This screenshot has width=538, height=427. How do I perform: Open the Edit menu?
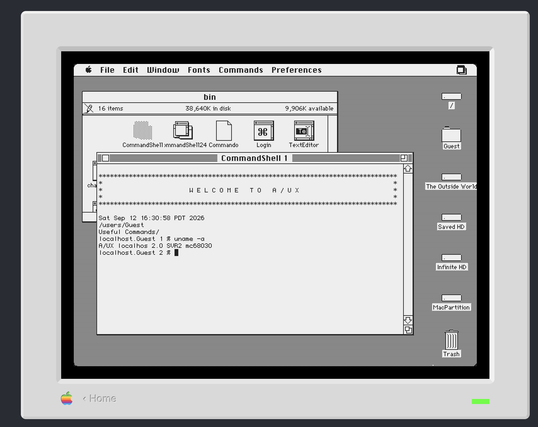(x=131, y=70)
